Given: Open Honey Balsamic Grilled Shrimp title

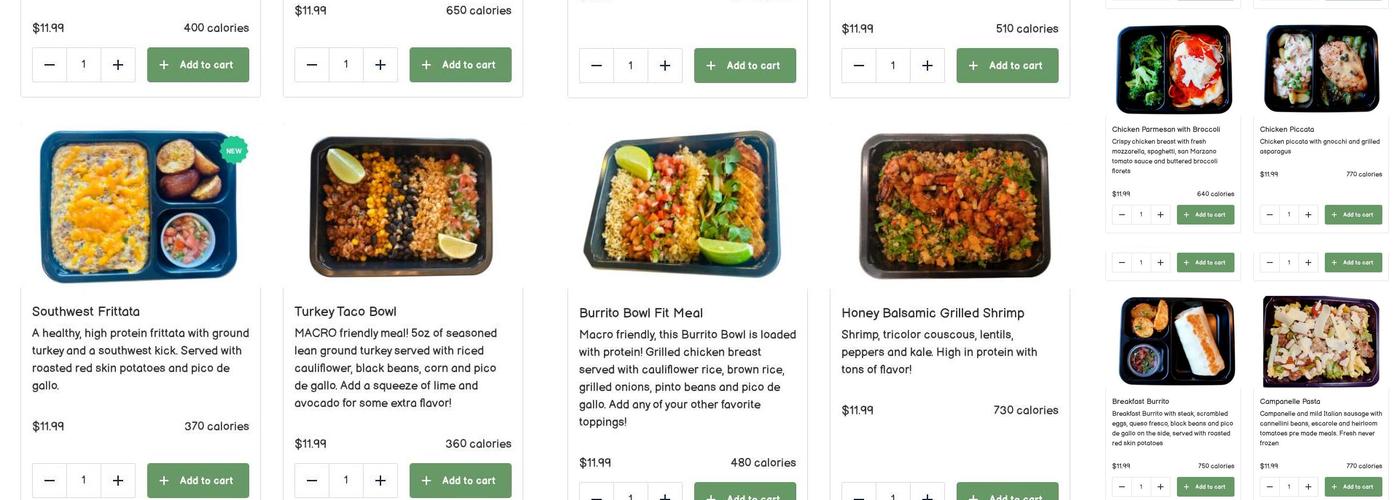Looking at the screenshot, I should click(x=932, y=313).
